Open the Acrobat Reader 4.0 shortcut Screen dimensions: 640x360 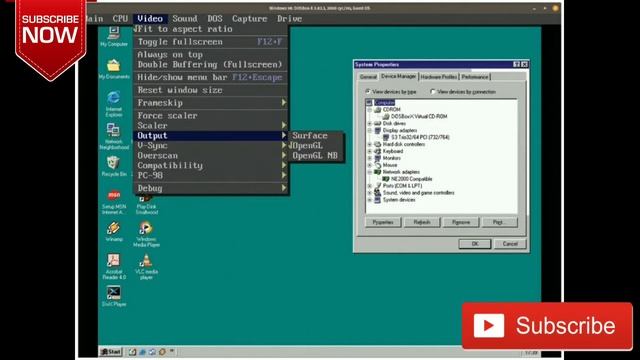[x=114, y=266]
